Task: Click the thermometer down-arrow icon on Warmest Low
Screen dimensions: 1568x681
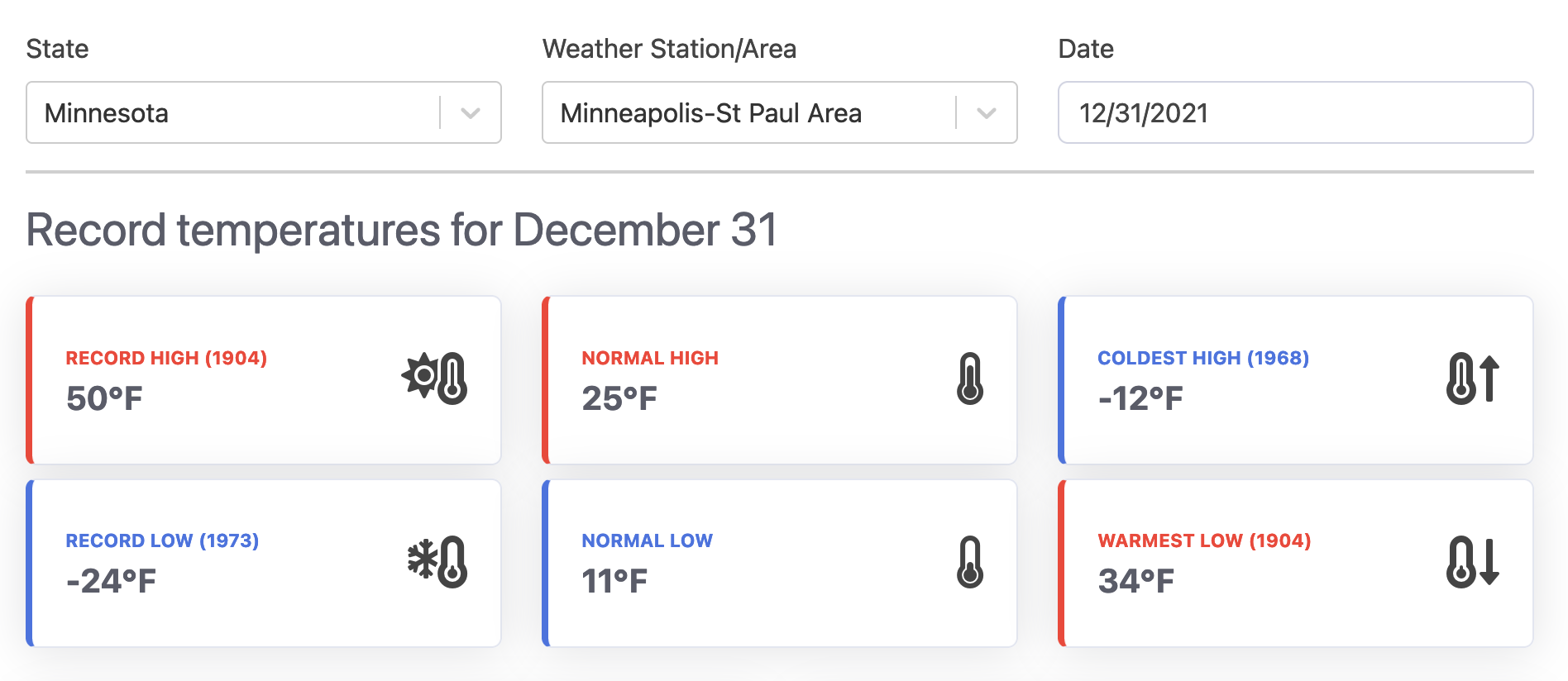Action: (x=1473, y=562)
